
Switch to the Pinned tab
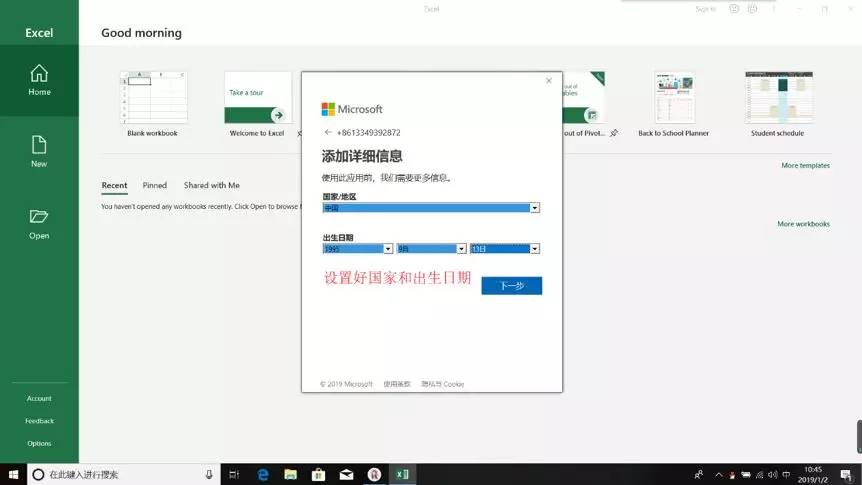(154, 185)
